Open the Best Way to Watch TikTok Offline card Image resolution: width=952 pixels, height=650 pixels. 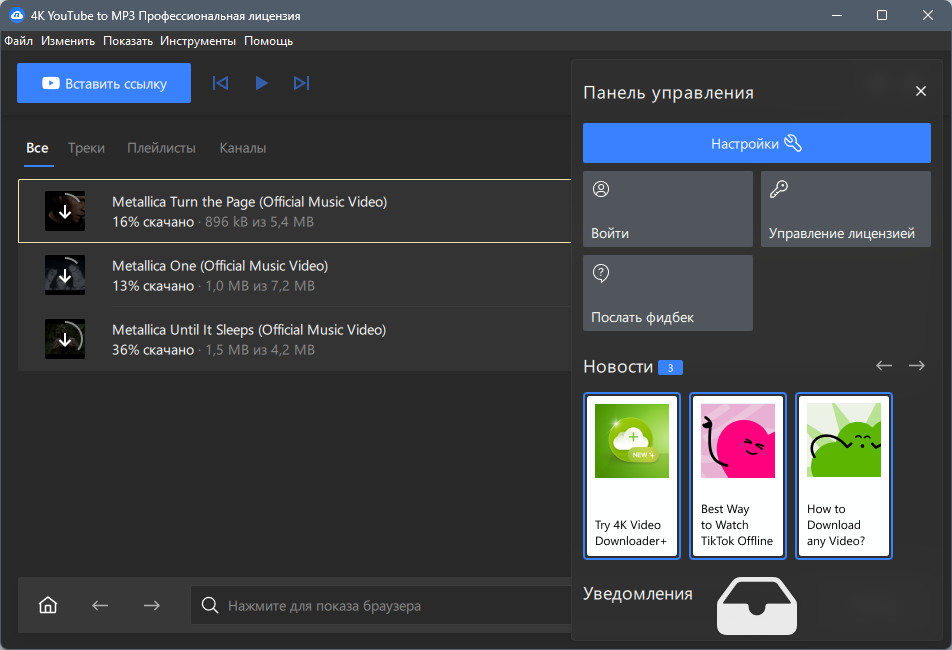click(738, 476)
